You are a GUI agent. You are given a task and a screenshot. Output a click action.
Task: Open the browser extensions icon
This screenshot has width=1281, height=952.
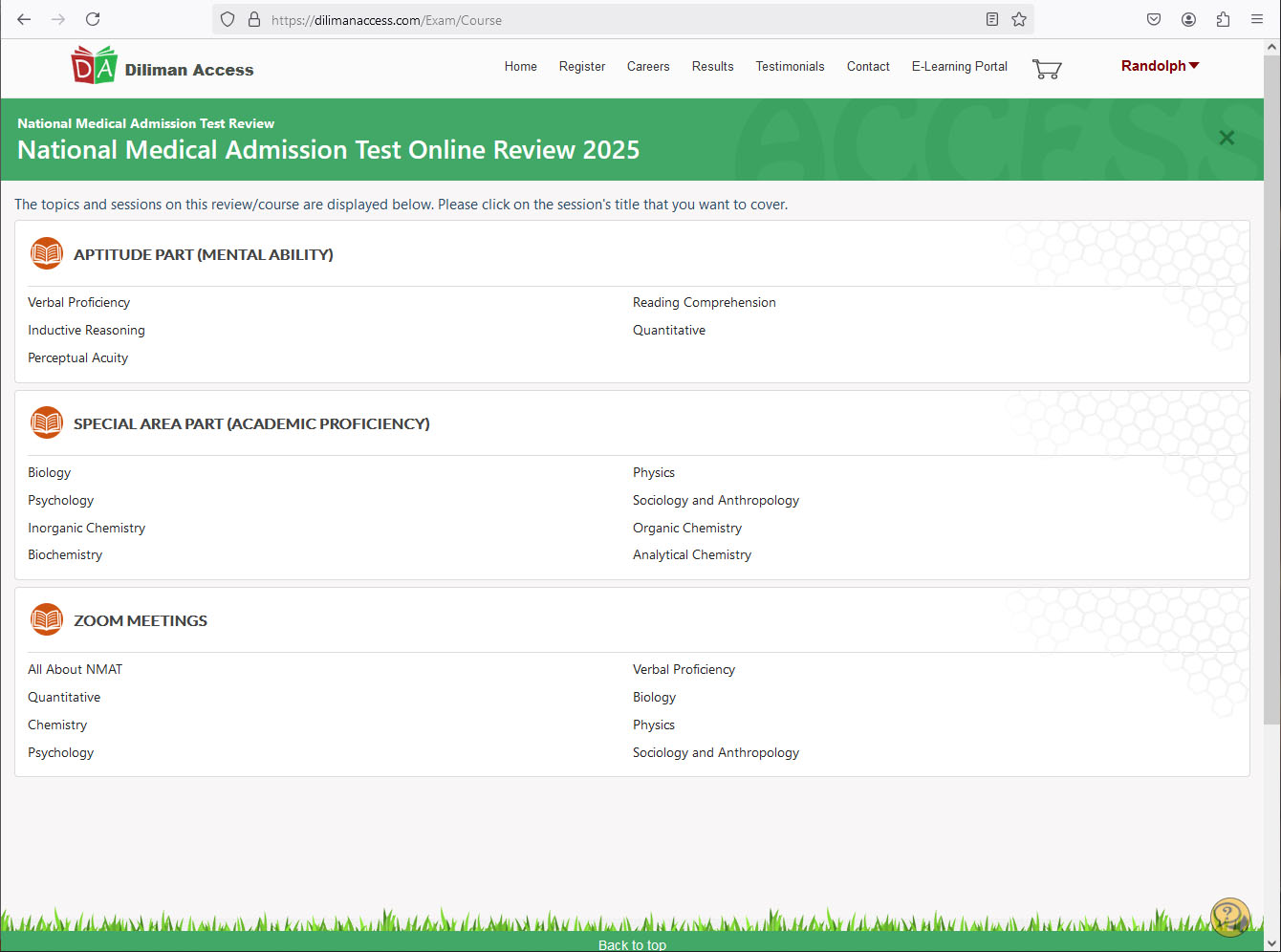(x=1223, y=19)
